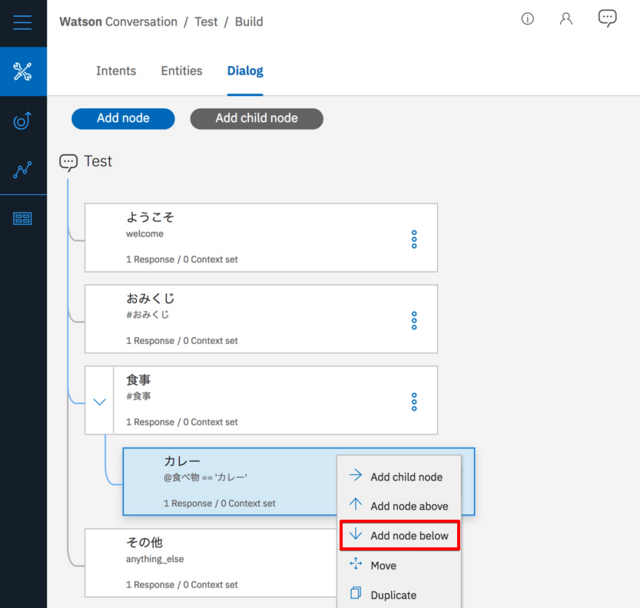640x608 pixels.
Task: Collapse the 食事 node children
Action: pyautogui.click(x=100, y=402)
